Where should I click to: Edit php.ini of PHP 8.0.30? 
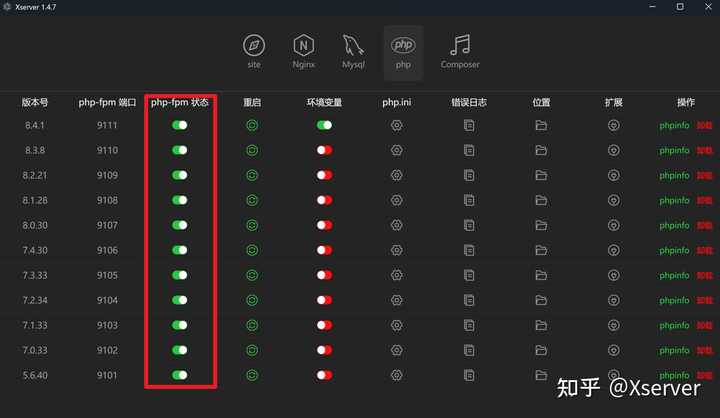coord(397,225)
